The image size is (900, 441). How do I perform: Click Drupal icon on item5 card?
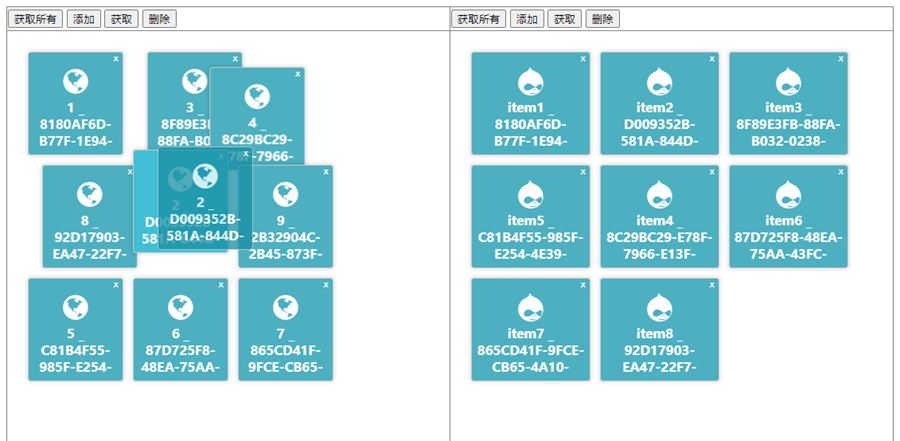click(531, 195)
